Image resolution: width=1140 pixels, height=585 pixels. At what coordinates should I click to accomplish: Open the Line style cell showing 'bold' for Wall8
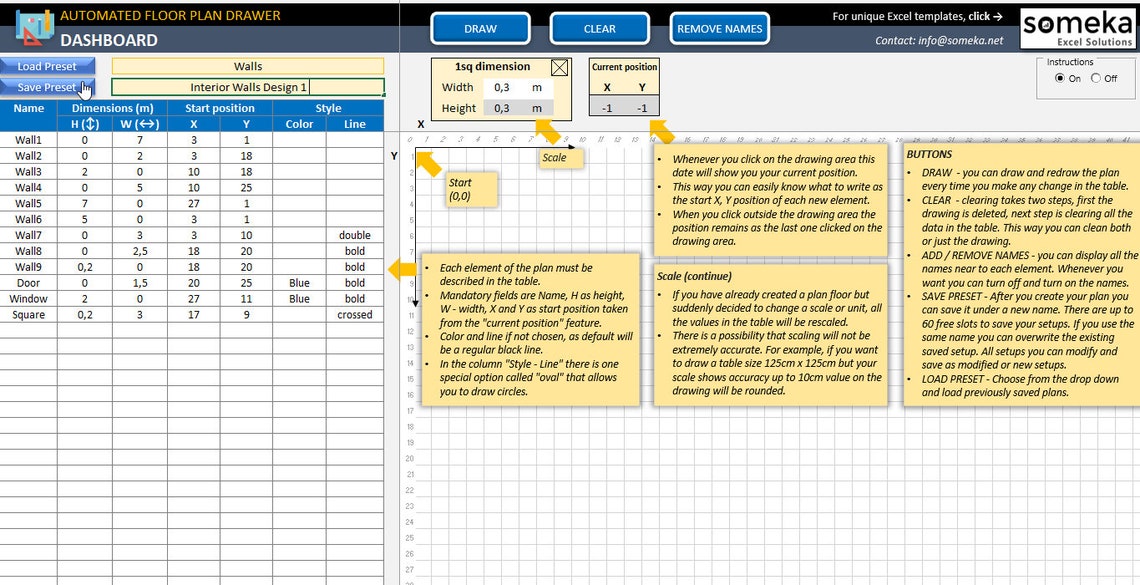pos(355,251)
